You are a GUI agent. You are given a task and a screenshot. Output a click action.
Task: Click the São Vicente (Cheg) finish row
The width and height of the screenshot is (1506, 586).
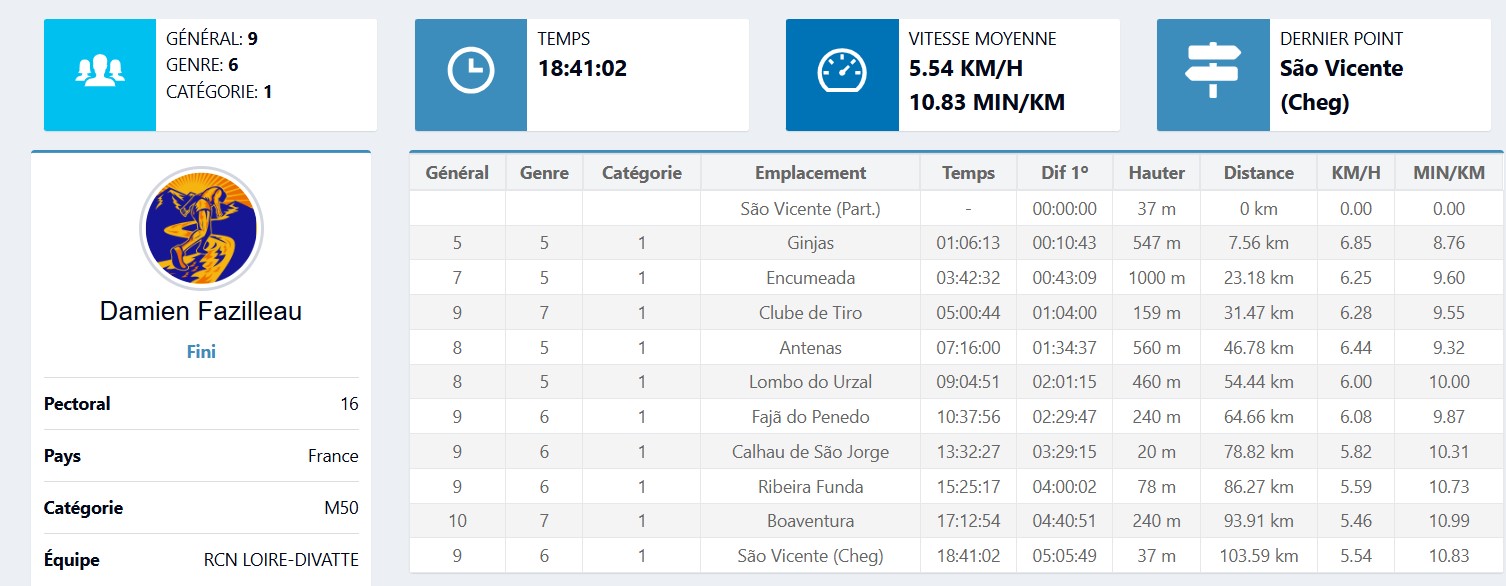click(810, 556)
